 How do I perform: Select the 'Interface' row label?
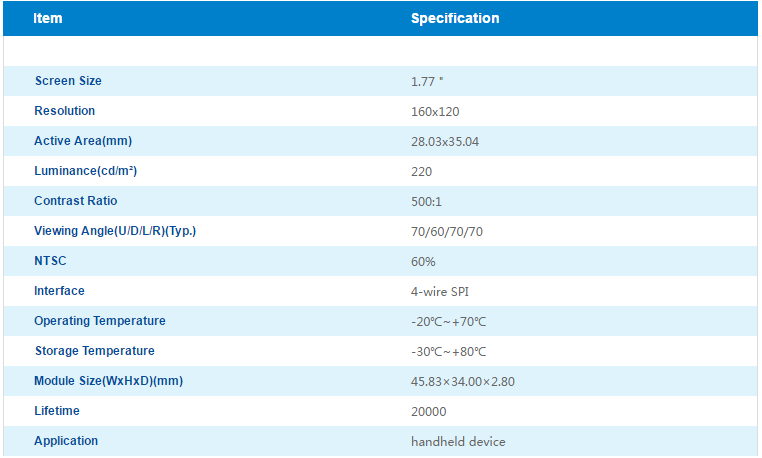[x=59, y=291]
